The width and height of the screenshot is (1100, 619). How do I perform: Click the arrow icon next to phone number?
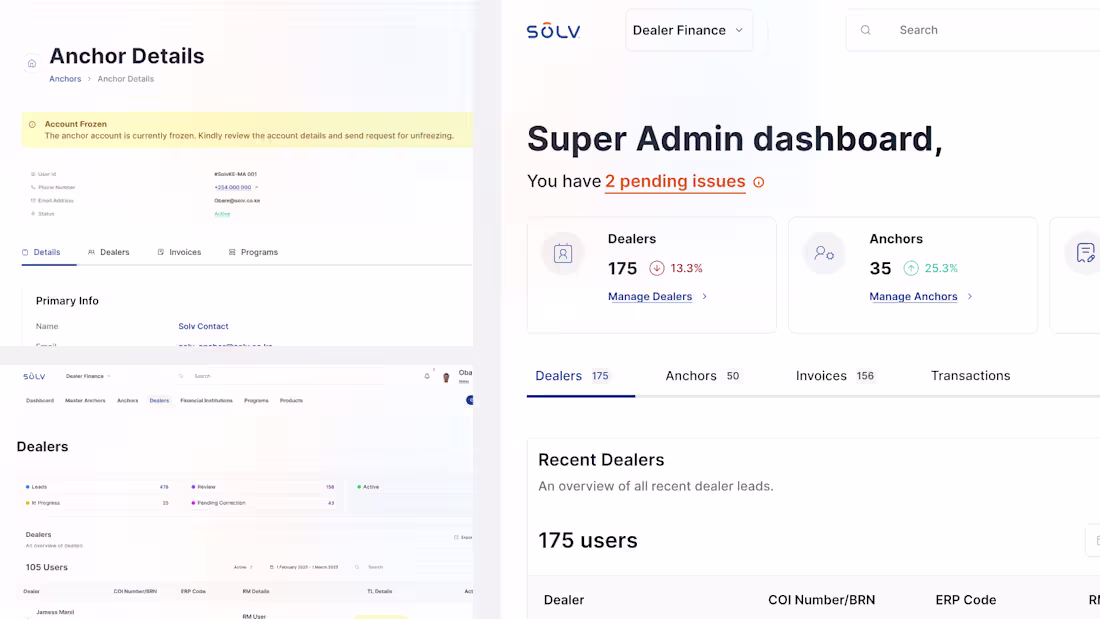(257, 187)
